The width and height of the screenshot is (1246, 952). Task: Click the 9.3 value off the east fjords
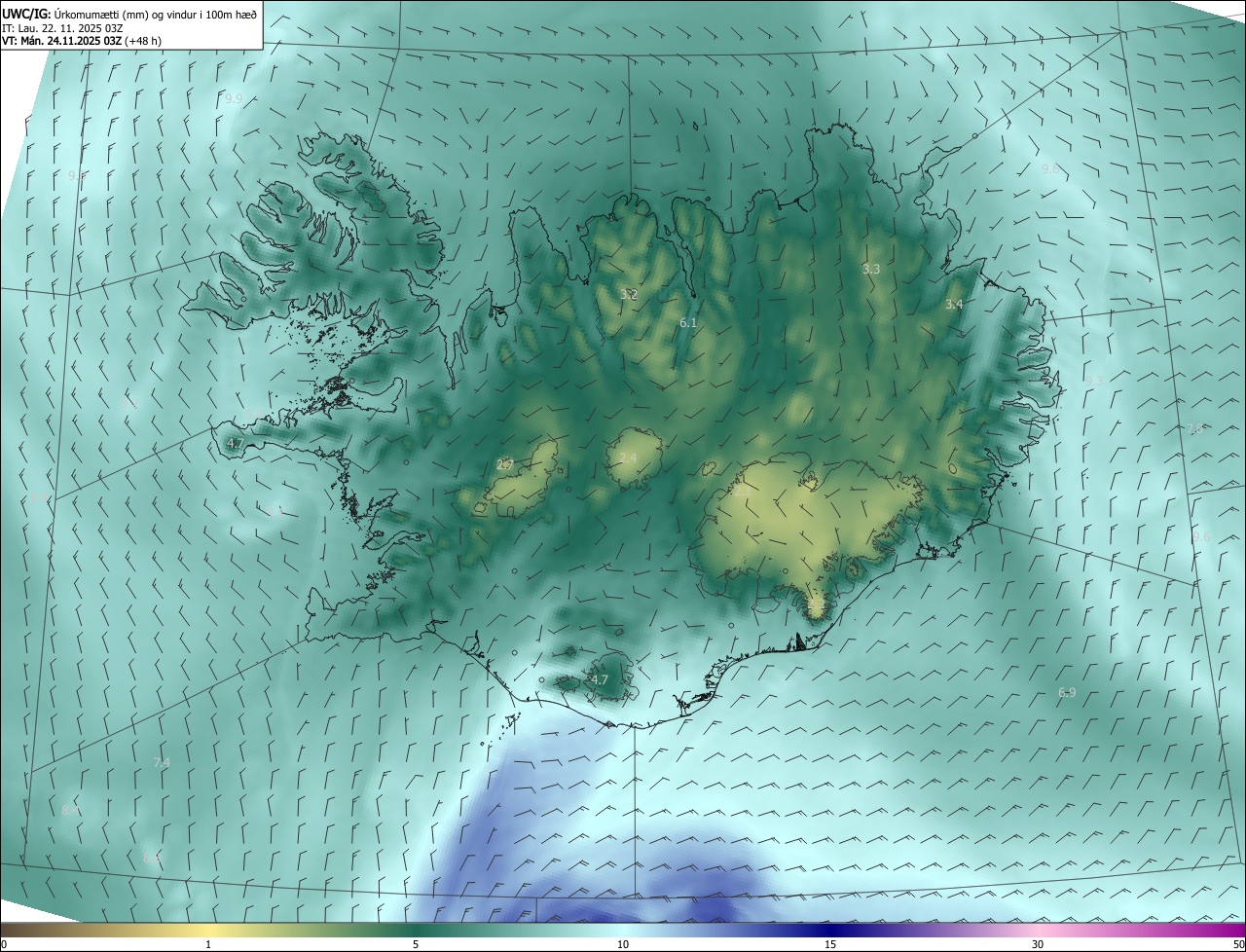point(1094,381)
